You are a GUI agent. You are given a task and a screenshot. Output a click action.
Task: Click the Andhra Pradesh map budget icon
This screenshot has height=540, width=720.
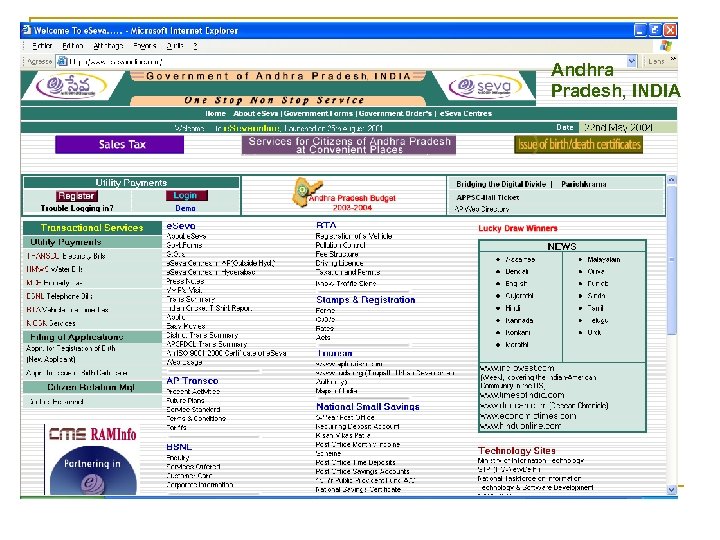[x=305, y=191]
